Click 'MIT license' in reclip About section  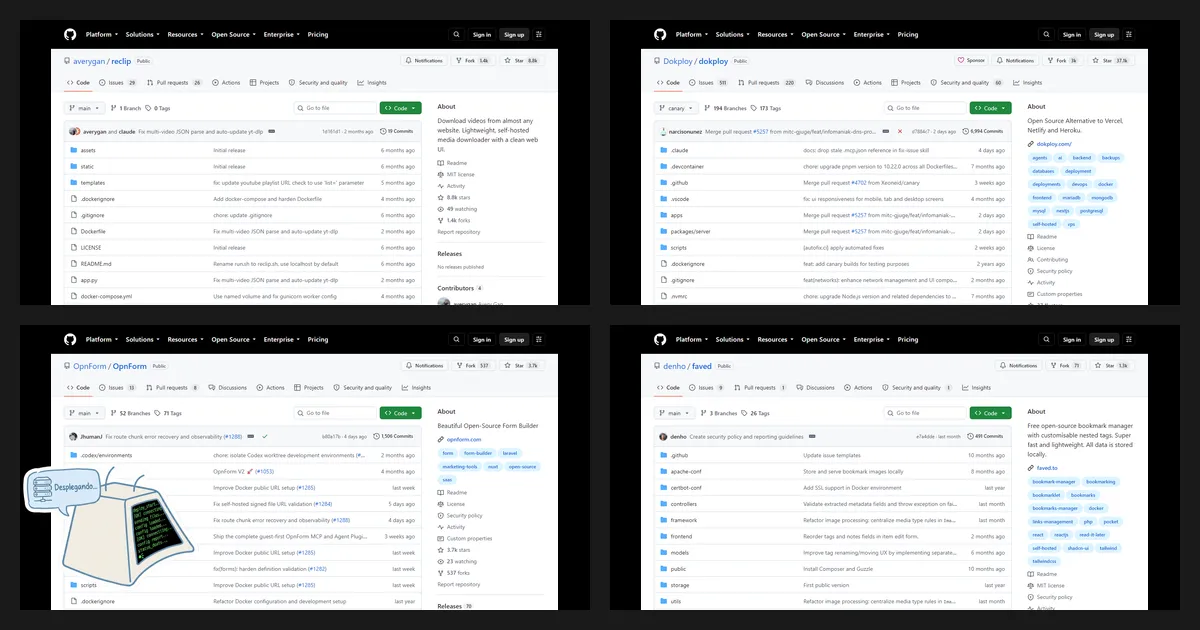coord(461,174)
